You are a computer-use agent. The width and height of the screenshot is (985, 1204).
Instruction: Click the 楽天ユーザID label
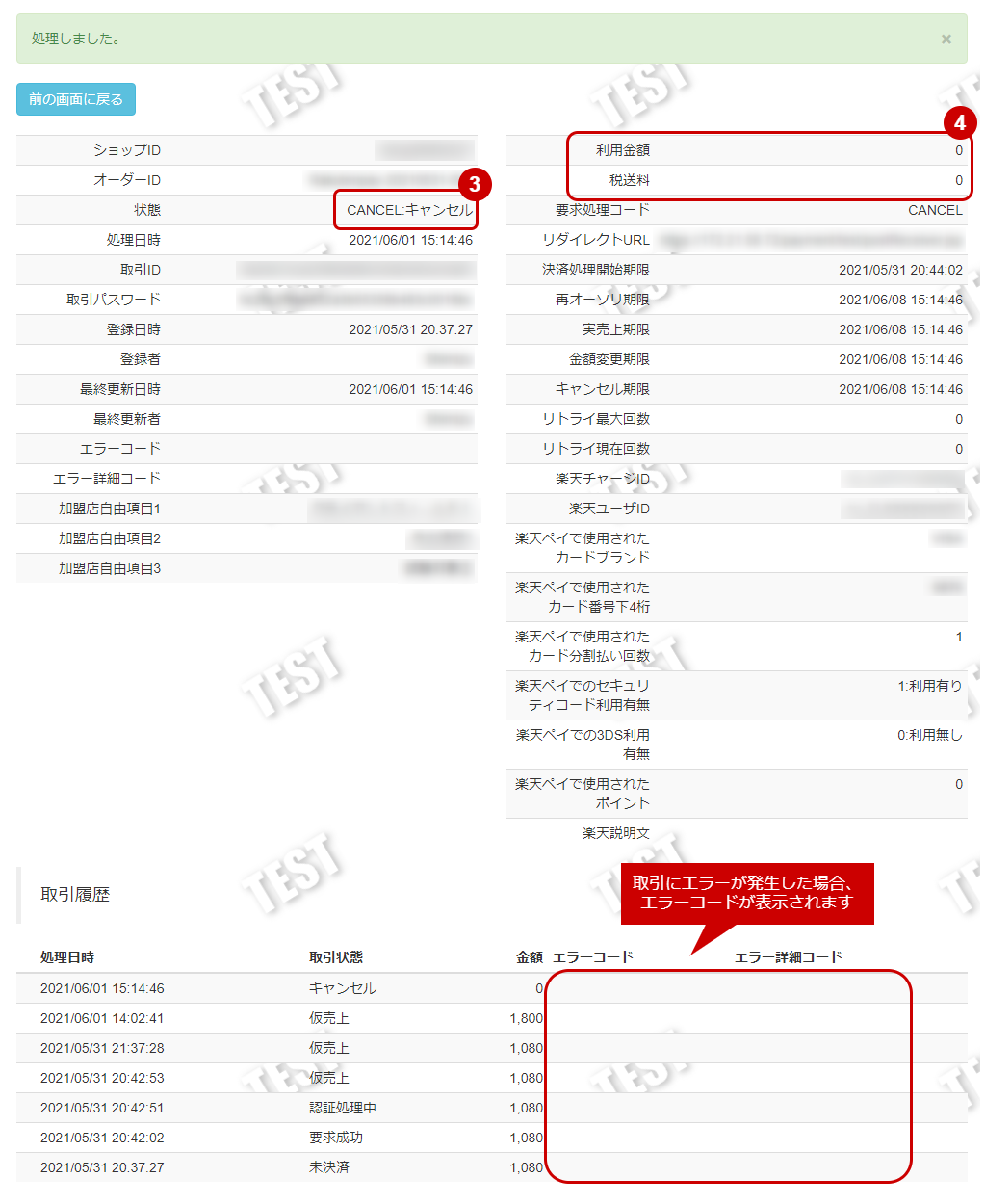click(609, 509)
